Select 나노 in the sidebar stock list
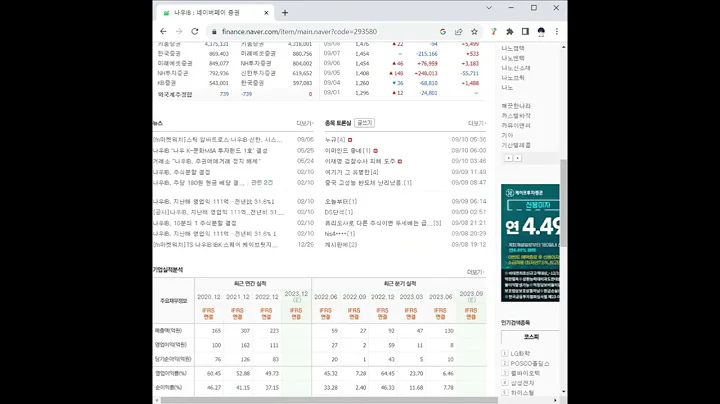 point(507,88)
